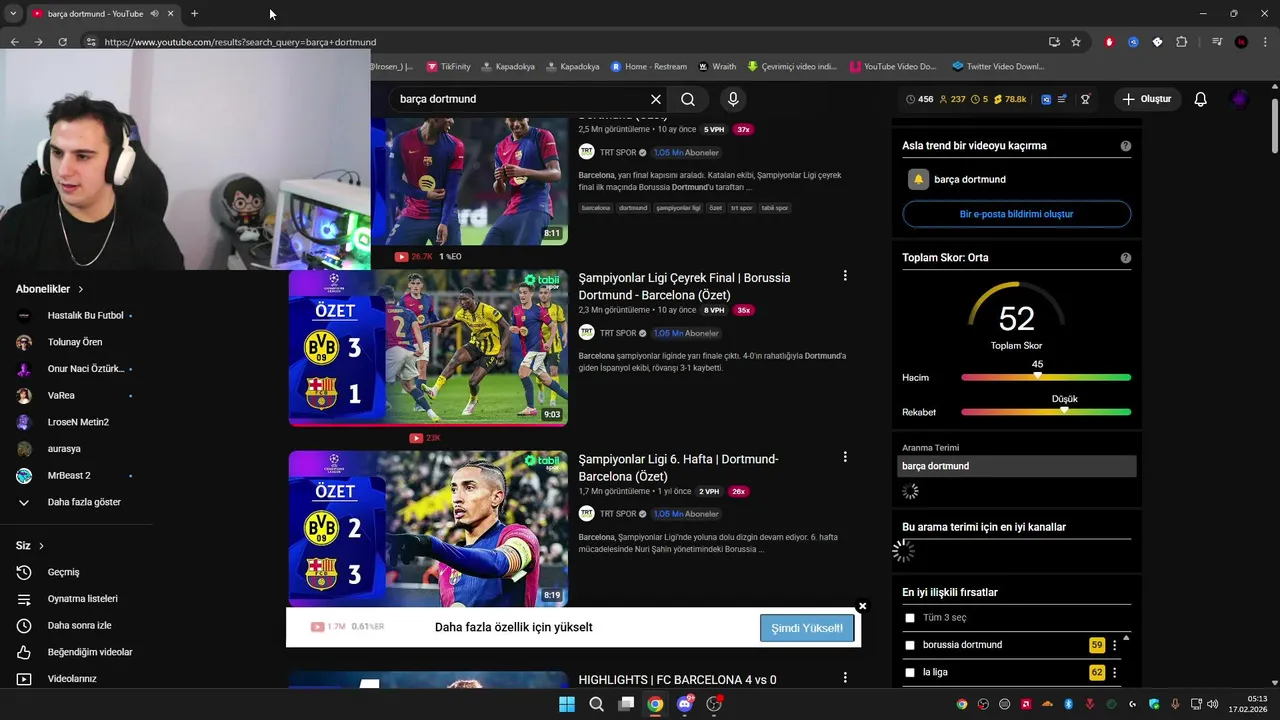
Task: Open more options for 6. Hafta Dortmund-Barcelona video
Action: point(845,457)
